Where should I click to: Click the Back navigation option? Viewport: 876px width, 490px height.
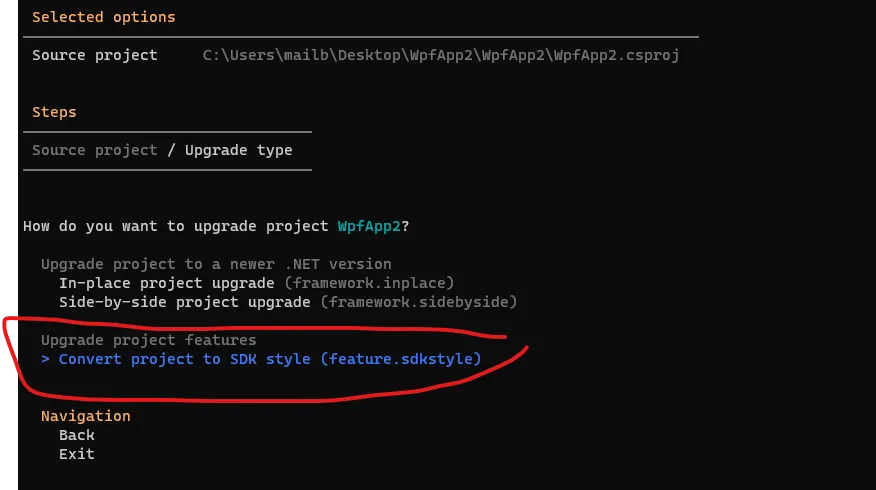click(x=77, y=435)
